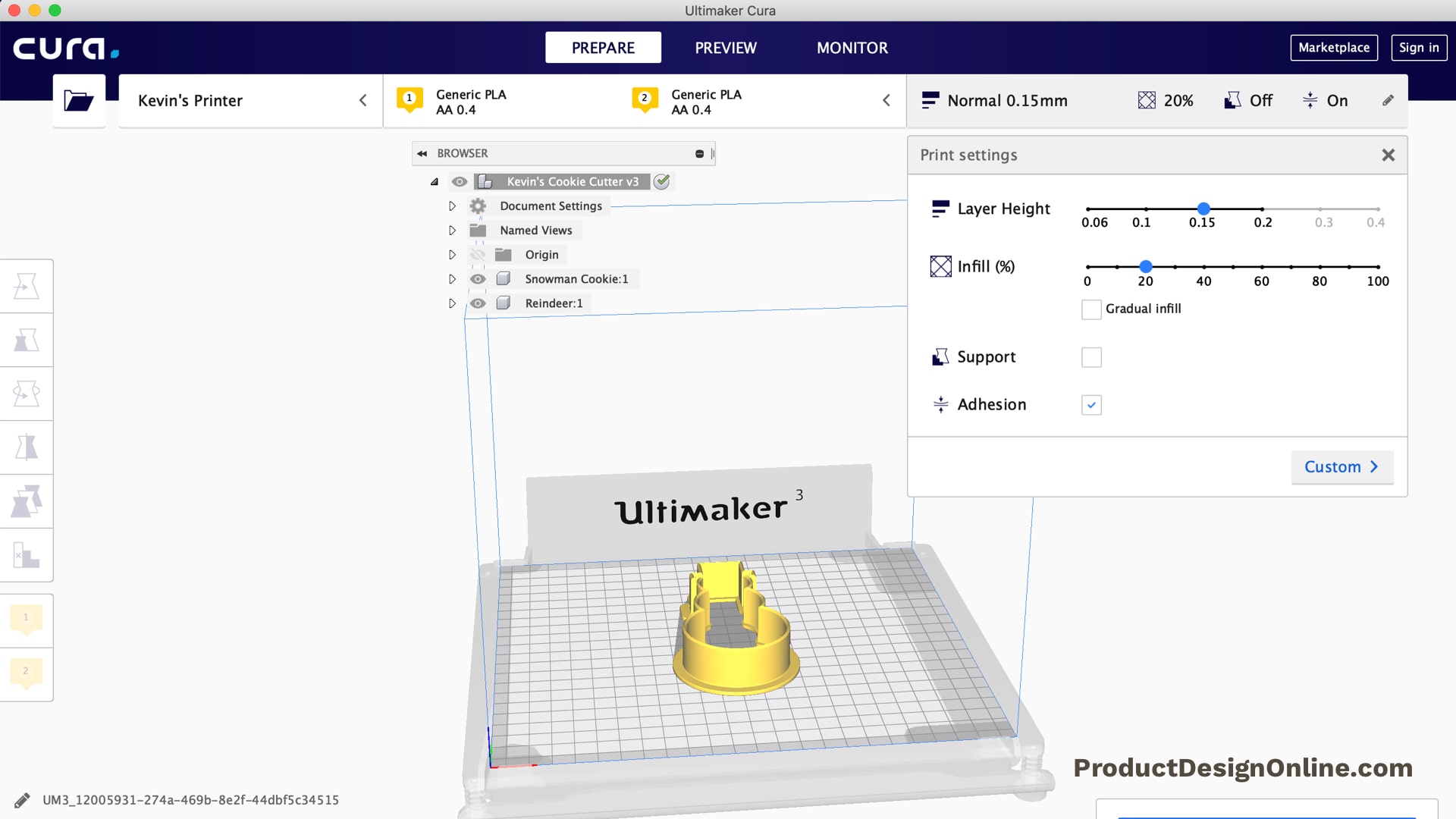Image resolution: width=1456 pixels, height=819 pixels.
Task: Expand Document Settings node
Action: 452,206
